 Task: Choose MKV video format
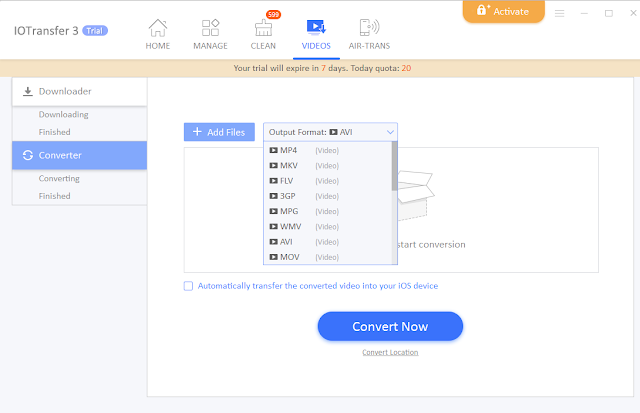(x=327, y=165)
